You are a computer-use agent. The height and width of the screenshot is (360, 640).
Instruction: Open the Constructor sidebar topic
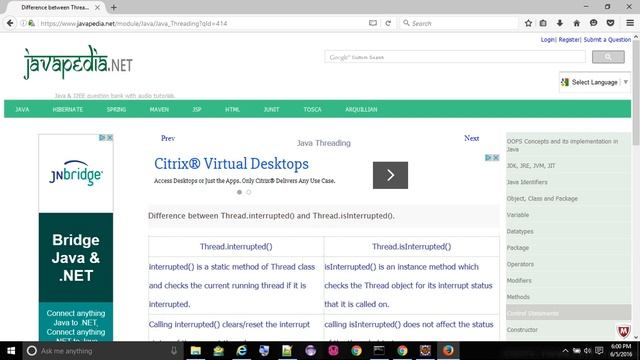[x=522, y=329]
